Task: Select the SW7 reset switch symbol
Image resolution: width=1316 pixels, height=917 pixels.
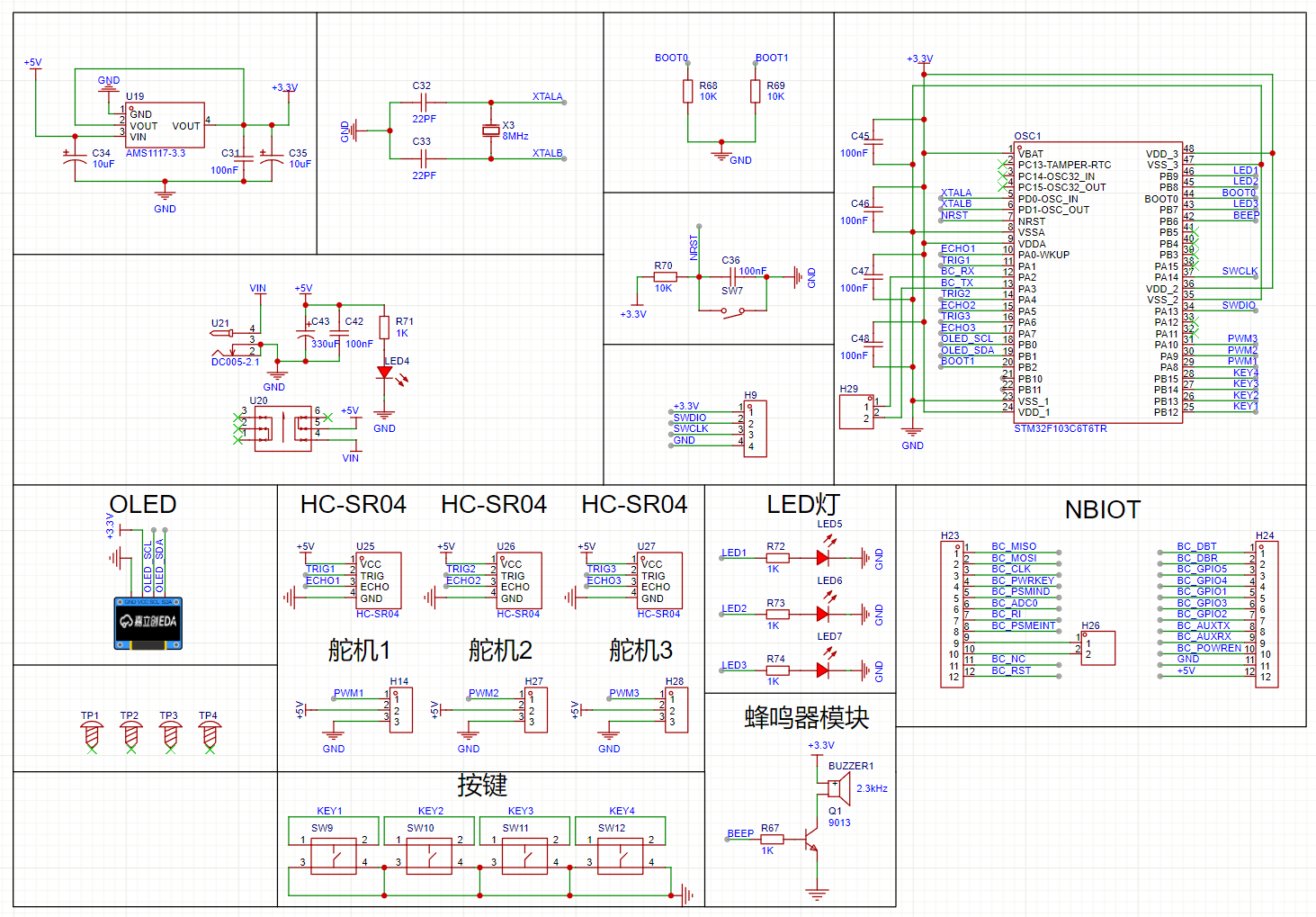Action: point(733,311)
